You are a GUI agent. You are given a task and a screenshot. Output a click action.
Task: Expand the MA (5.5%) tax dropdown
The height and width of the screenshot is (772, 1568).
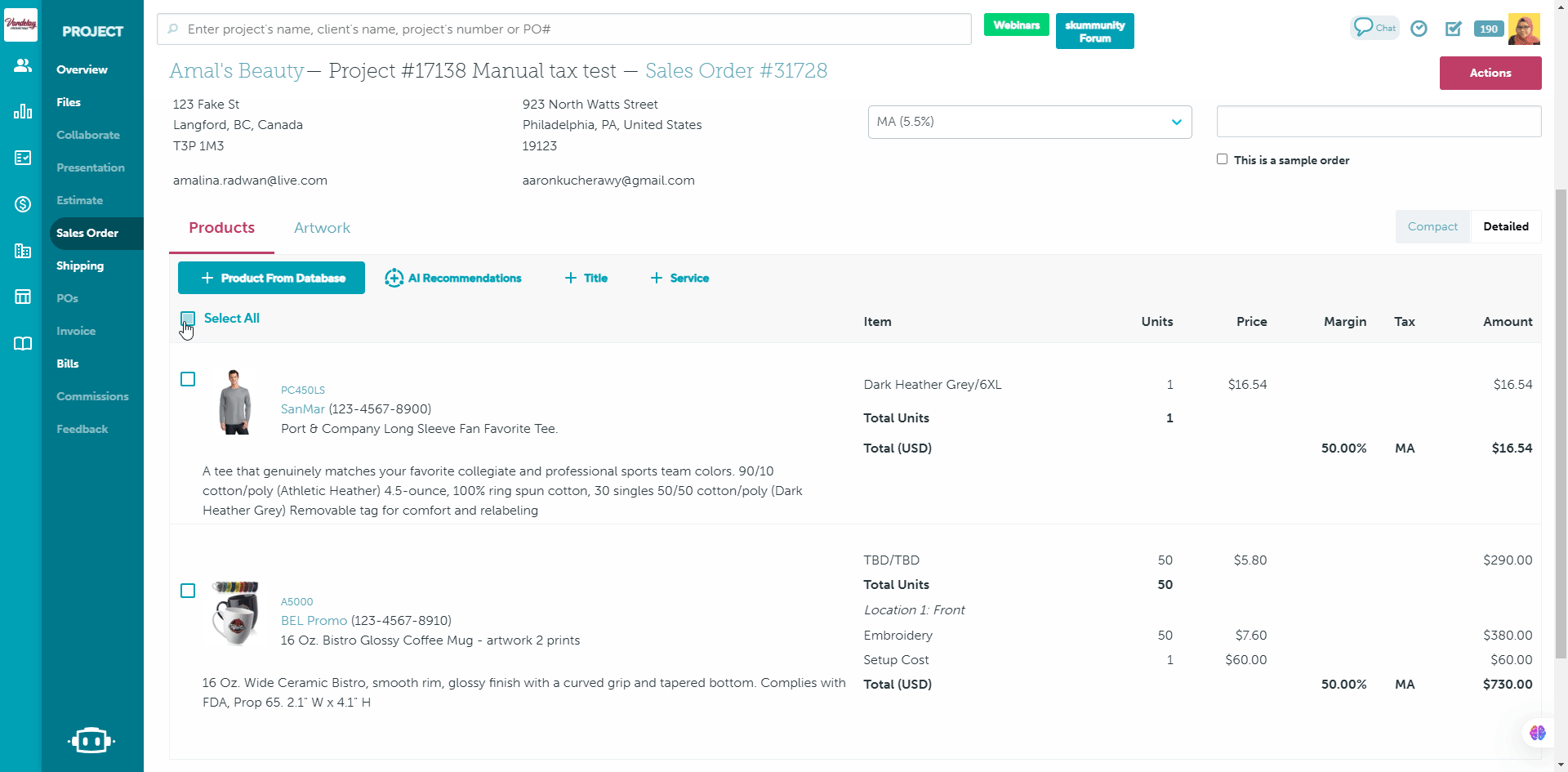click(x=1029, y=122)
